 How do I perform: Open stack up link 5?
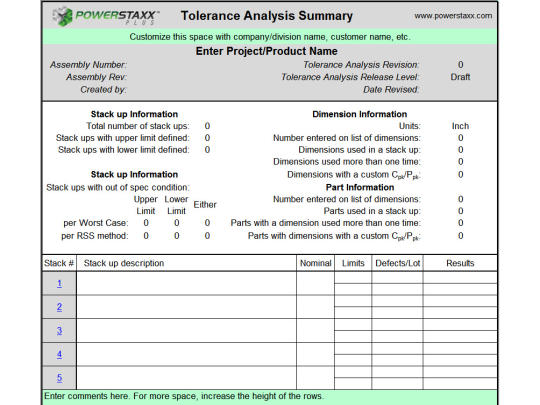59,378
